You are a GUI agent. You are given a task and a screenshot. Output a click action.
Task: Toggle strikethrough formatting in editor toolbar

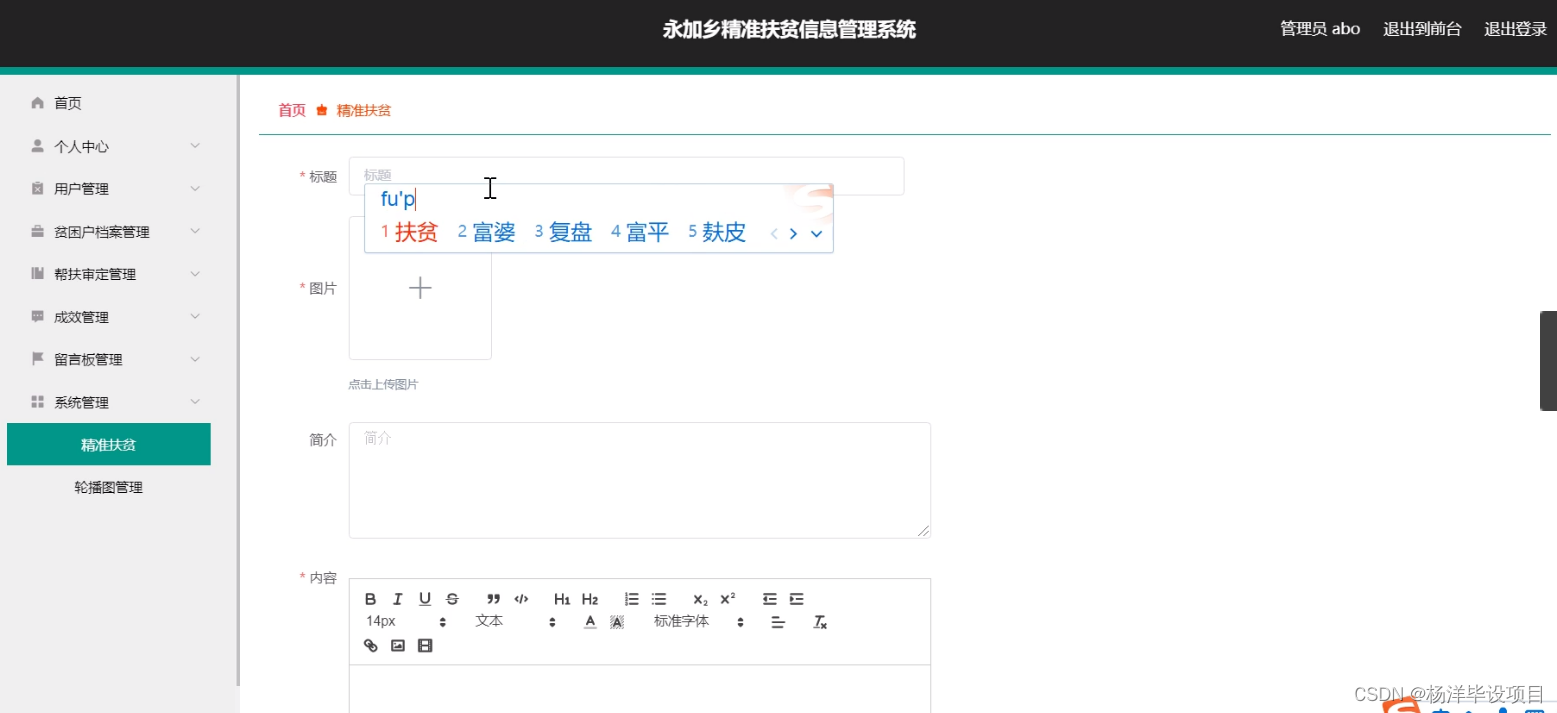click(x=452, y=599)
